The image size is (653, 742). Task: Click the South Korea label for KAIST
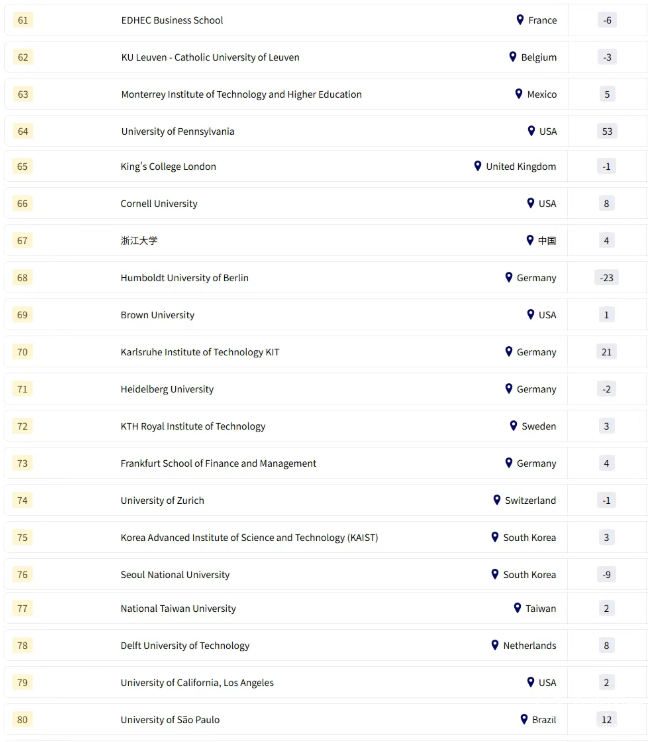pyautogui.click(x=529, y=538)
